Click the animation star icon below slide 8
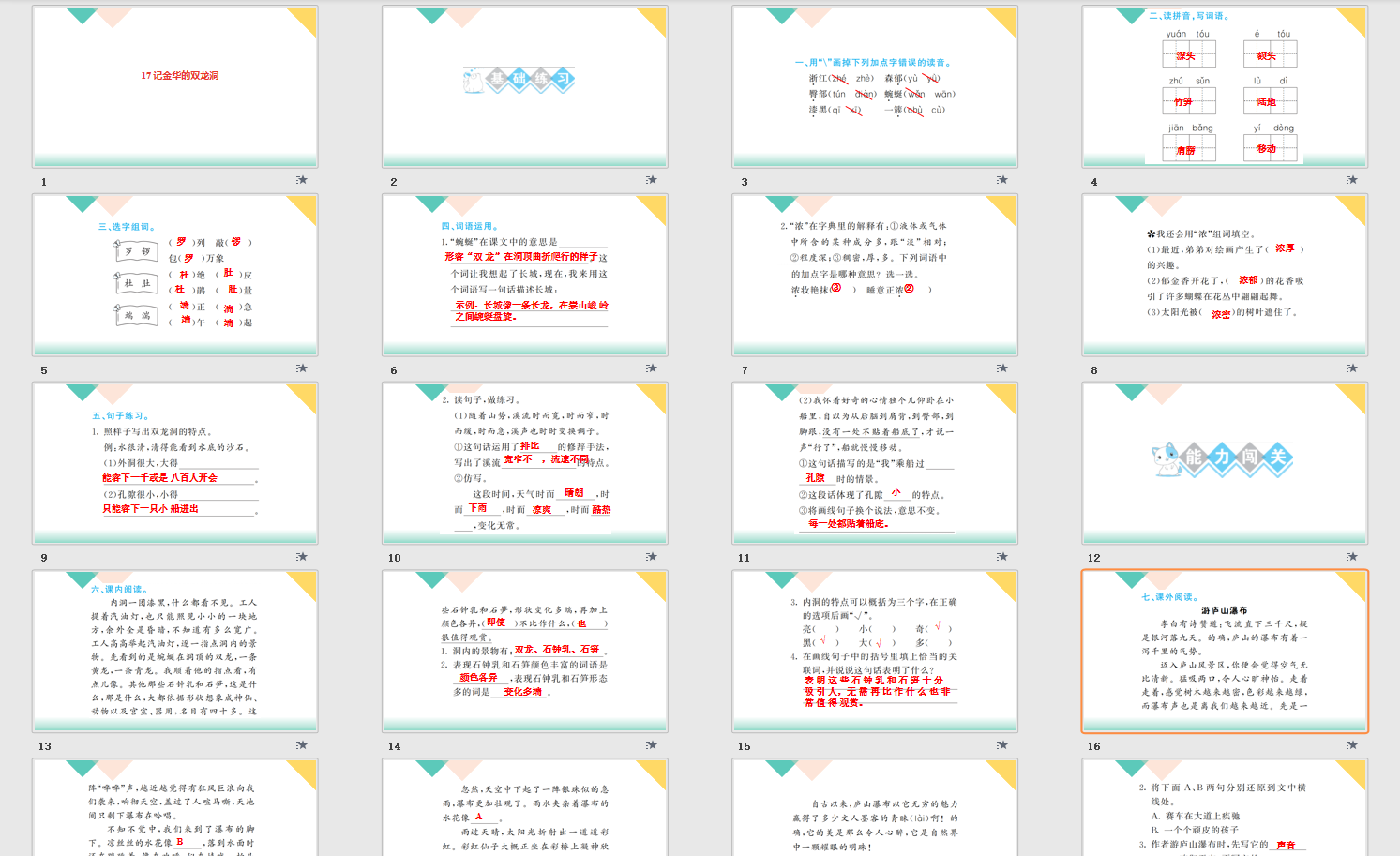Screen dimensions: 1400x856 point(1351,368)
